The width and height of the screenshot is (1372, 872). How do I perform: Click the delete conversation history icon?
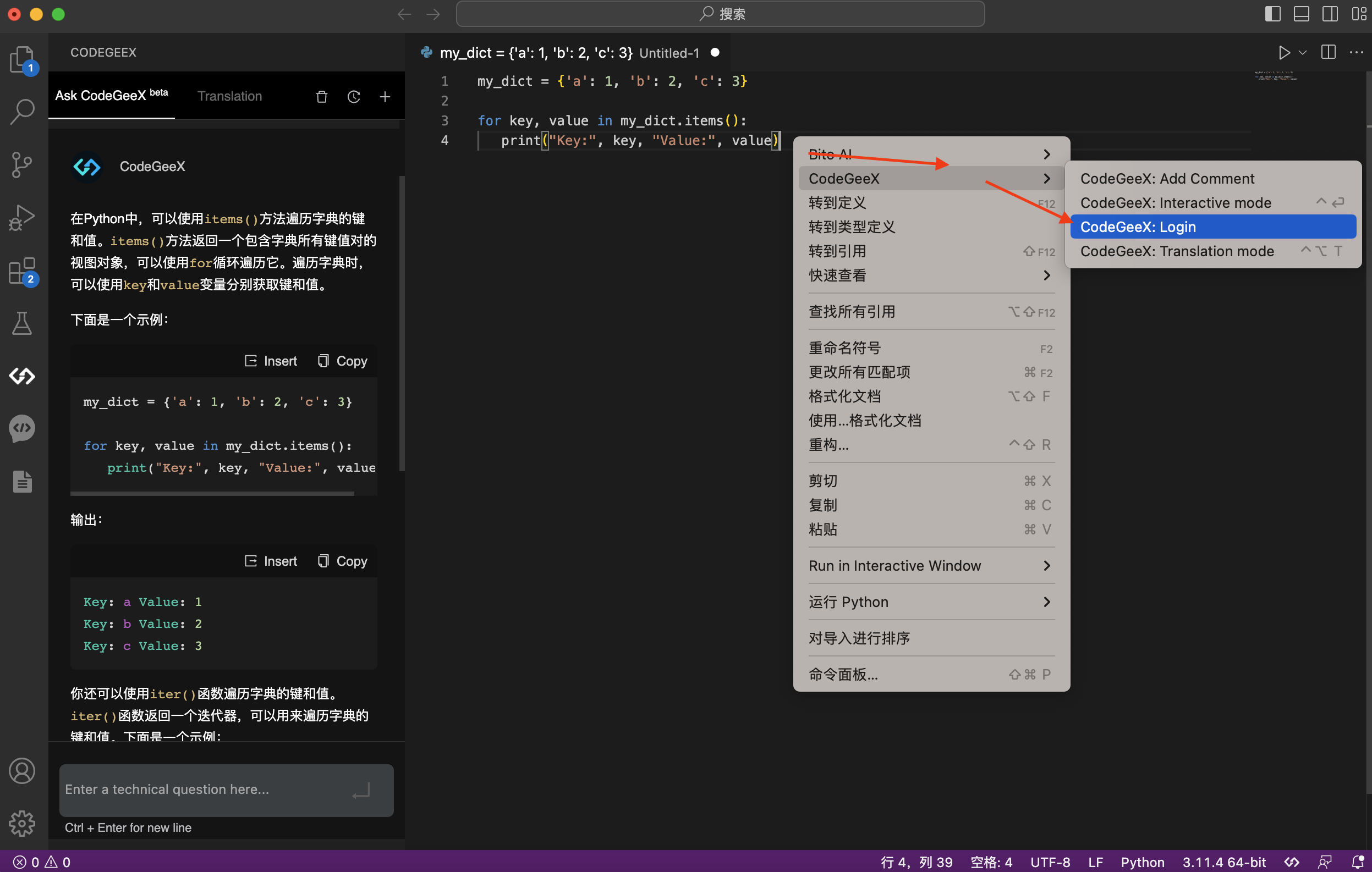pyautogui.click(x=321, y=96)
